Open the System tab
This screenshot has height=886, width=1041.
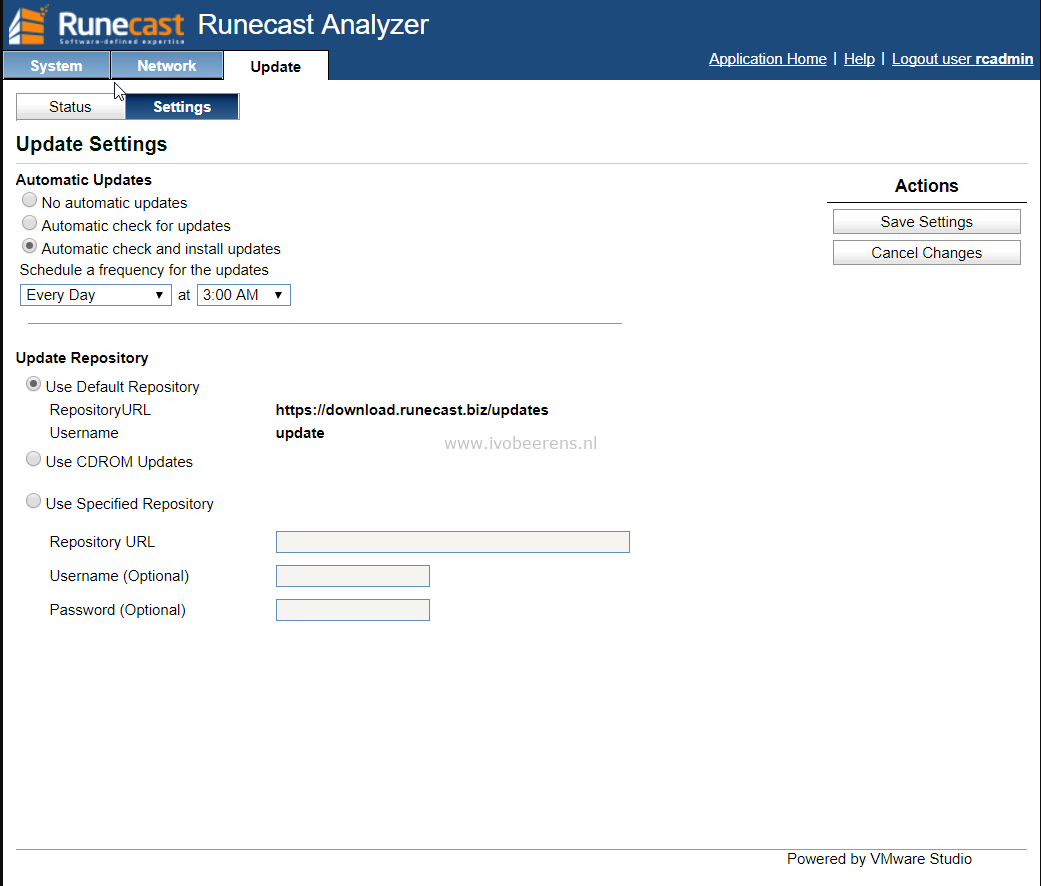56,66
